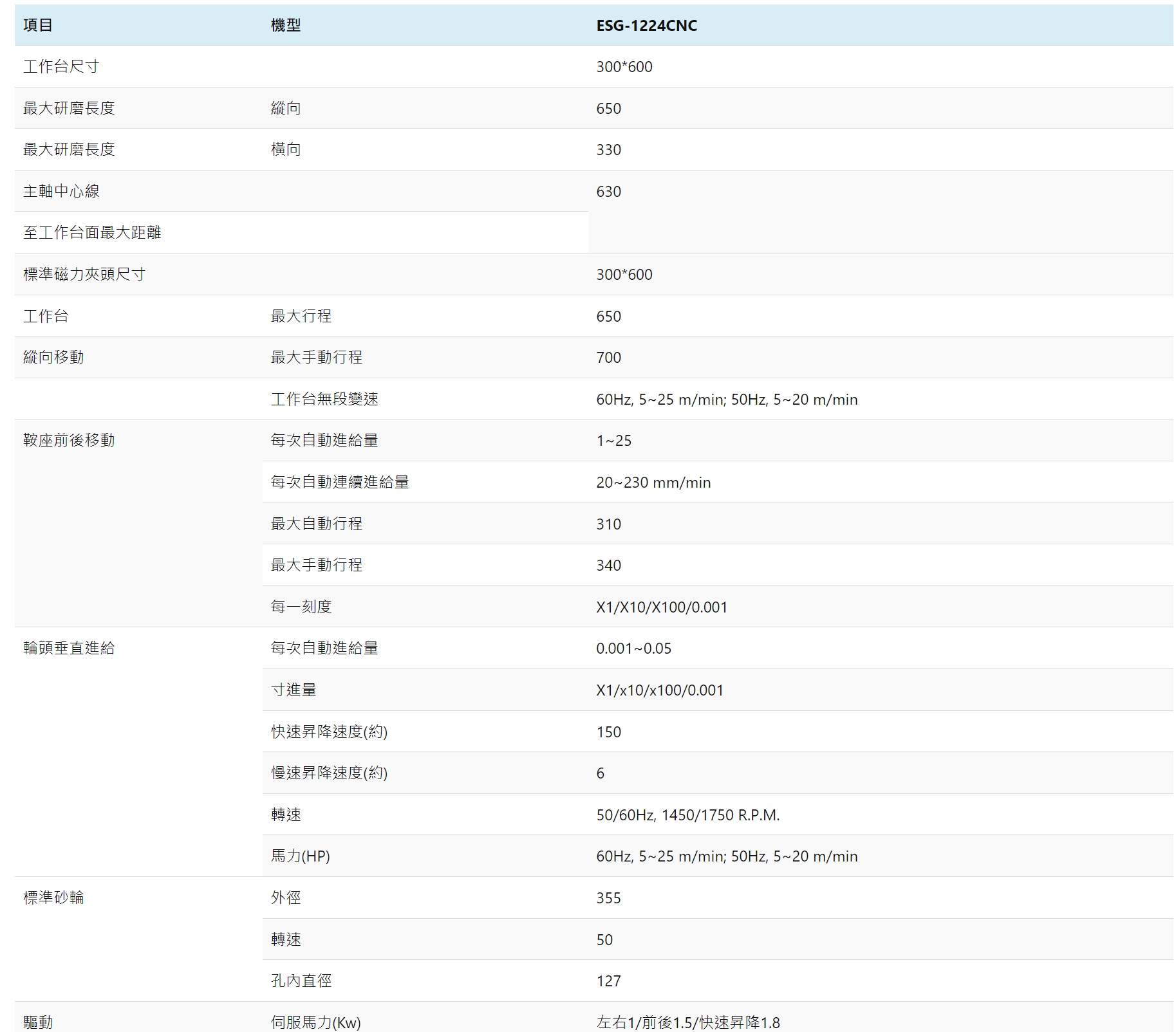The height and width of the screenshot is (1032, 1176).
Task: Click the 驅動 label
Action: pyautogui.click(x=38, y=1022)
